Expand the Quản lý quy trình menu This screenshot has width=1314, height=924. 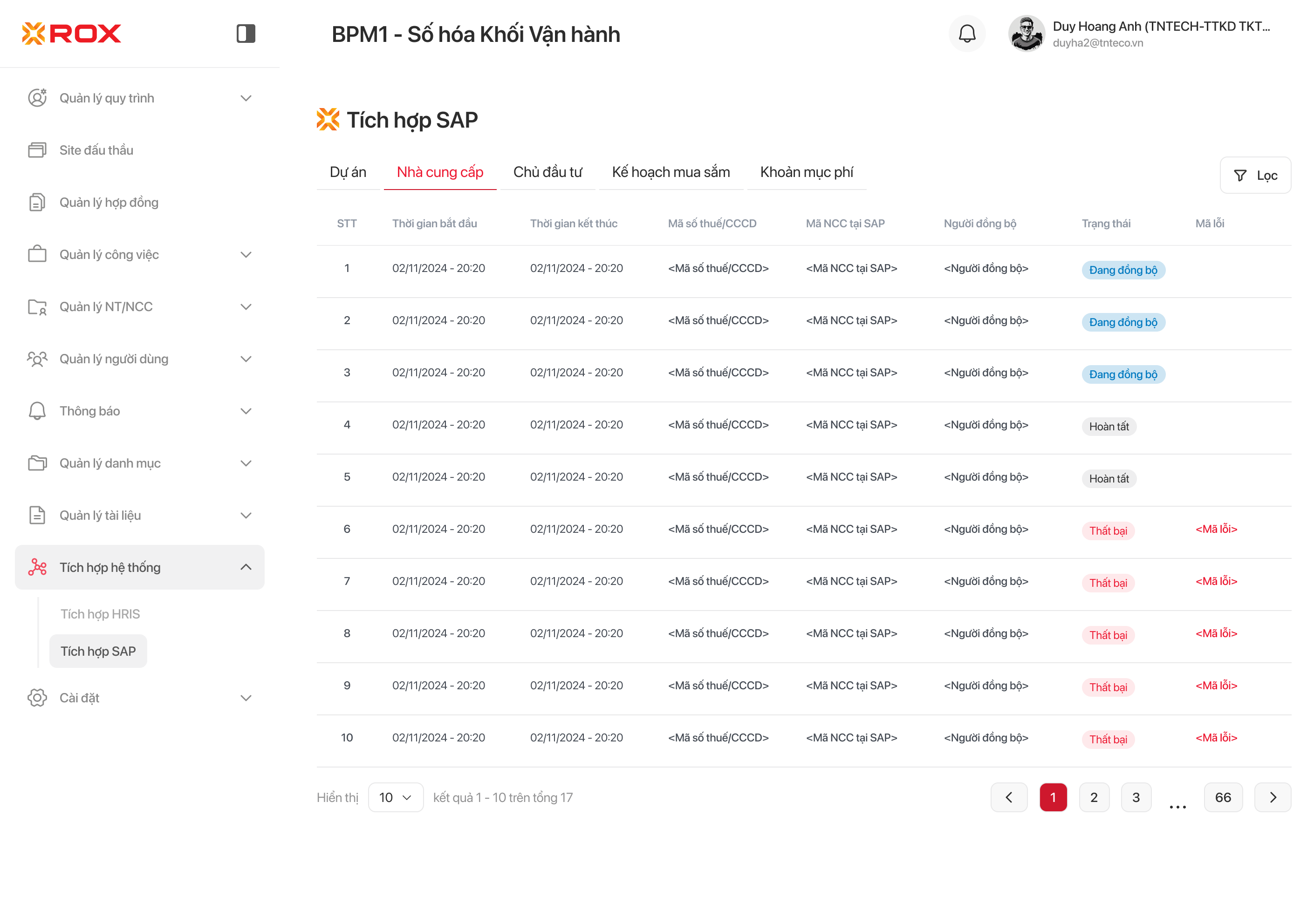point(246,98)
